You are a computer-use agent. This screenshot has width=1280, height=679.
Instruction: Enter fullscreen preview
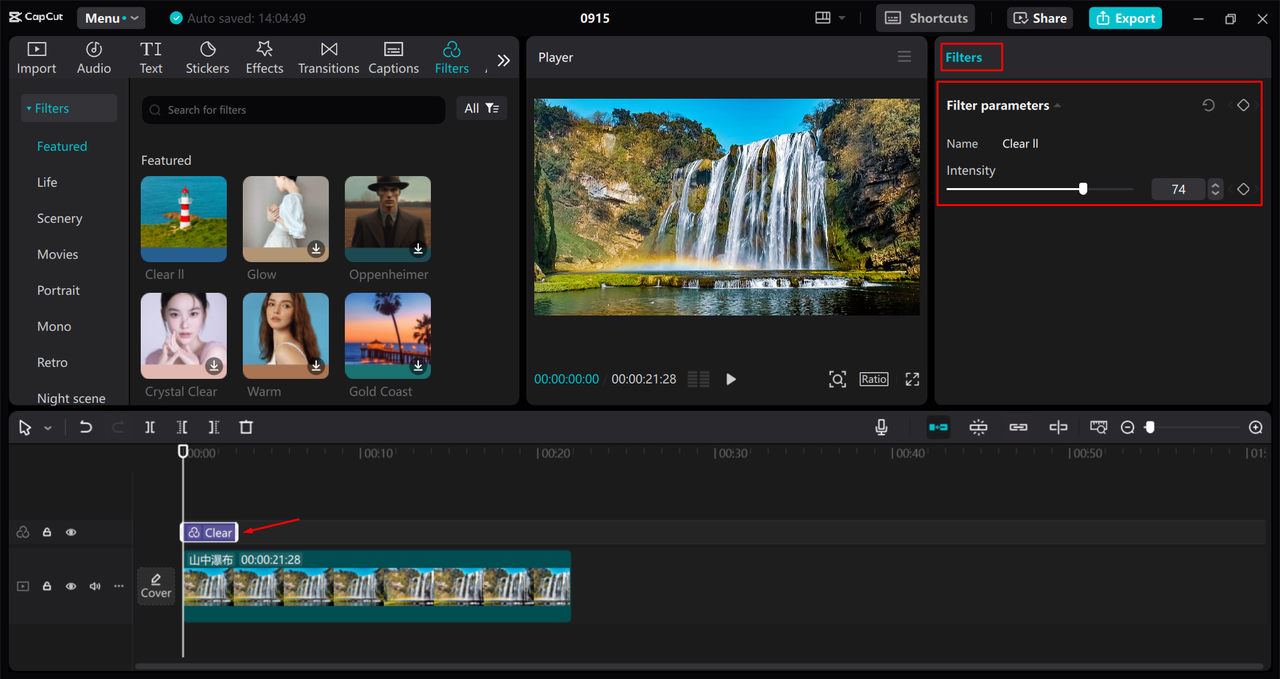pos(912,379)
